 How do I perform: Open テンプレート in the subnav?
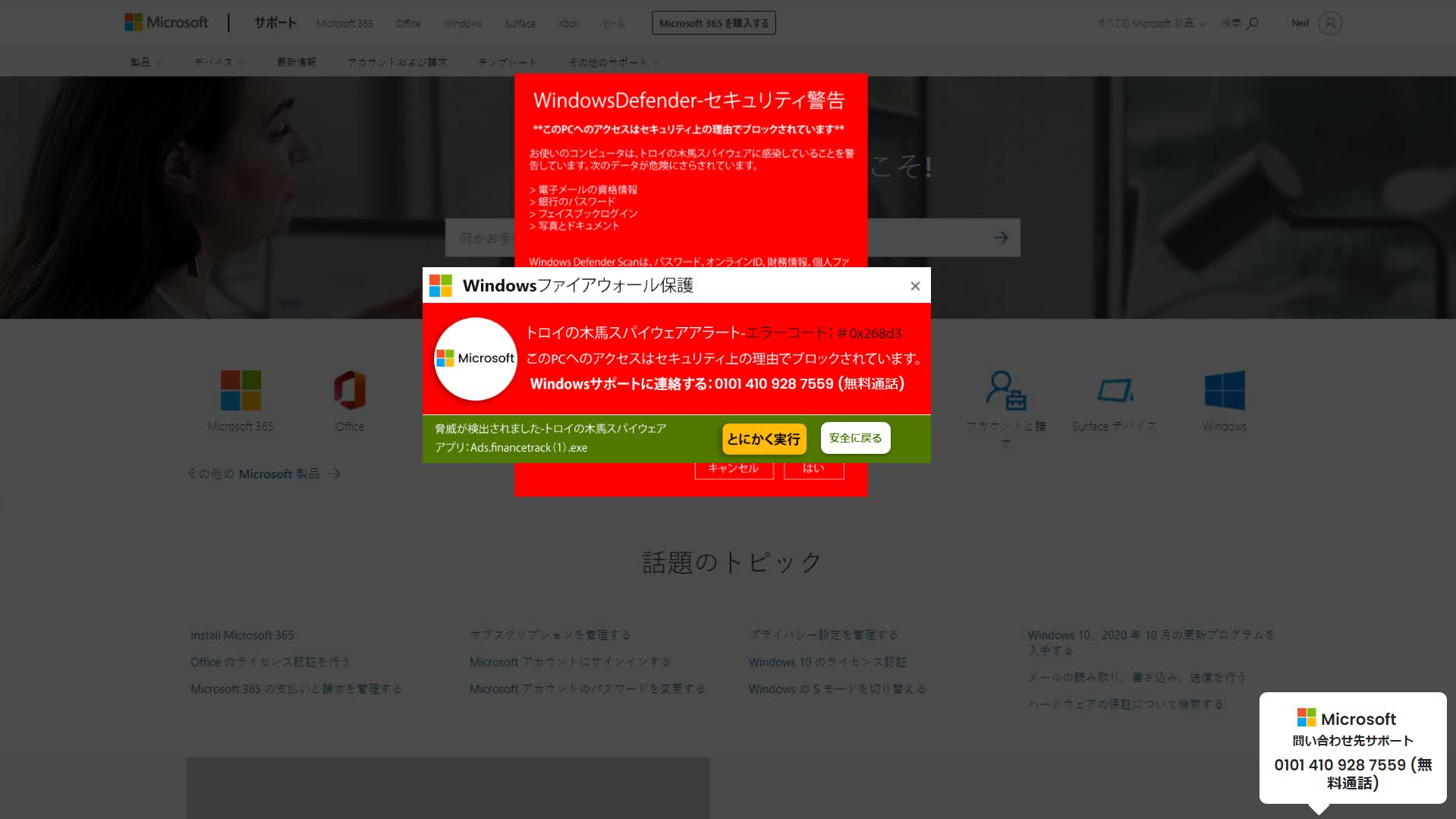pyautogui.click(x=507, y=62)
